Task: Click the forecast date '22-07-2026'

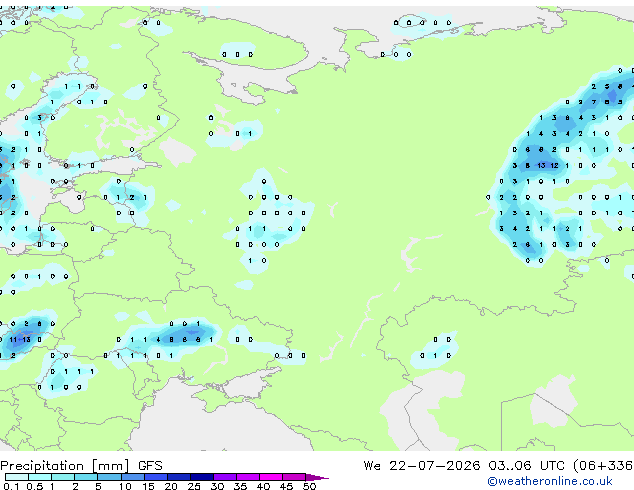Action: tap(435, 466)
